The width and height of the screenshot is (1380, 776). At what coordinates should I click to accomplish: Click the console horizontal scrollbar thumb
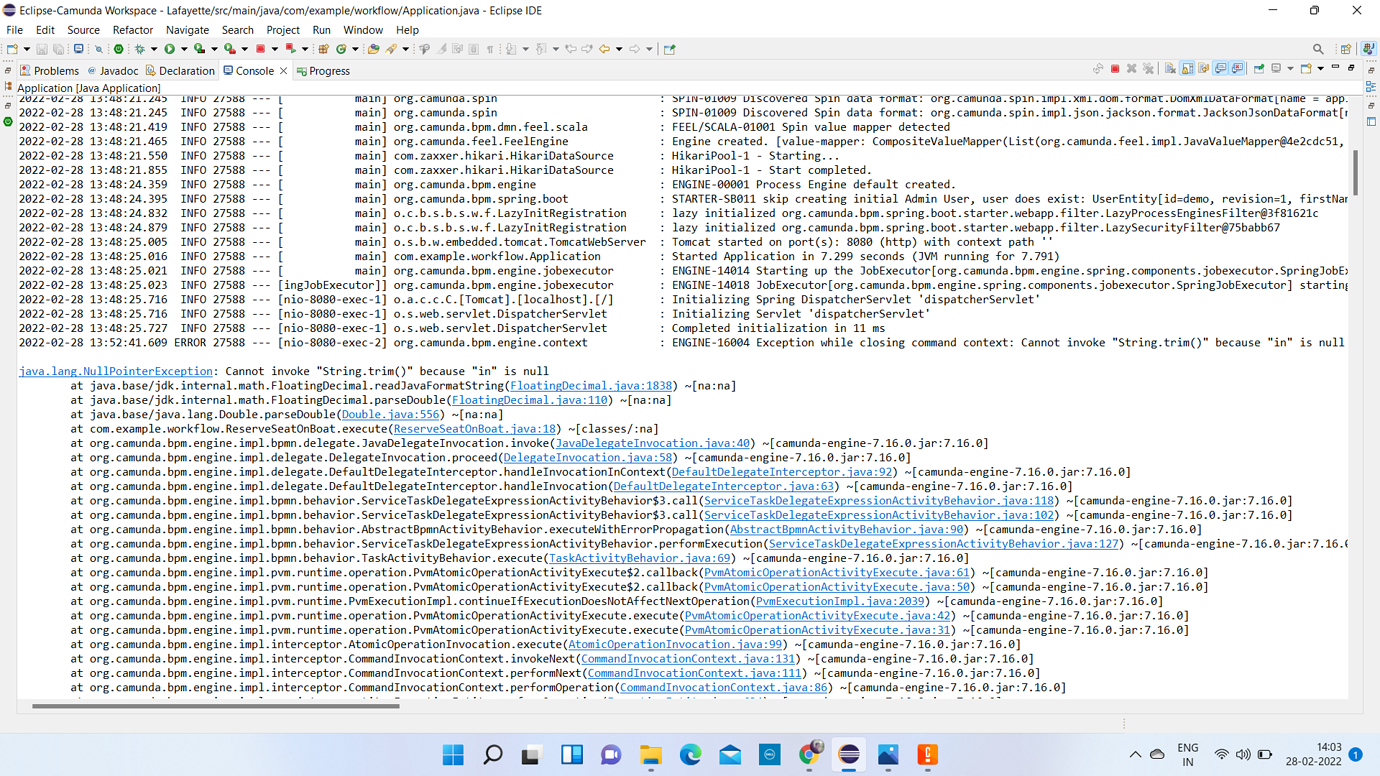tap(216, 706)
